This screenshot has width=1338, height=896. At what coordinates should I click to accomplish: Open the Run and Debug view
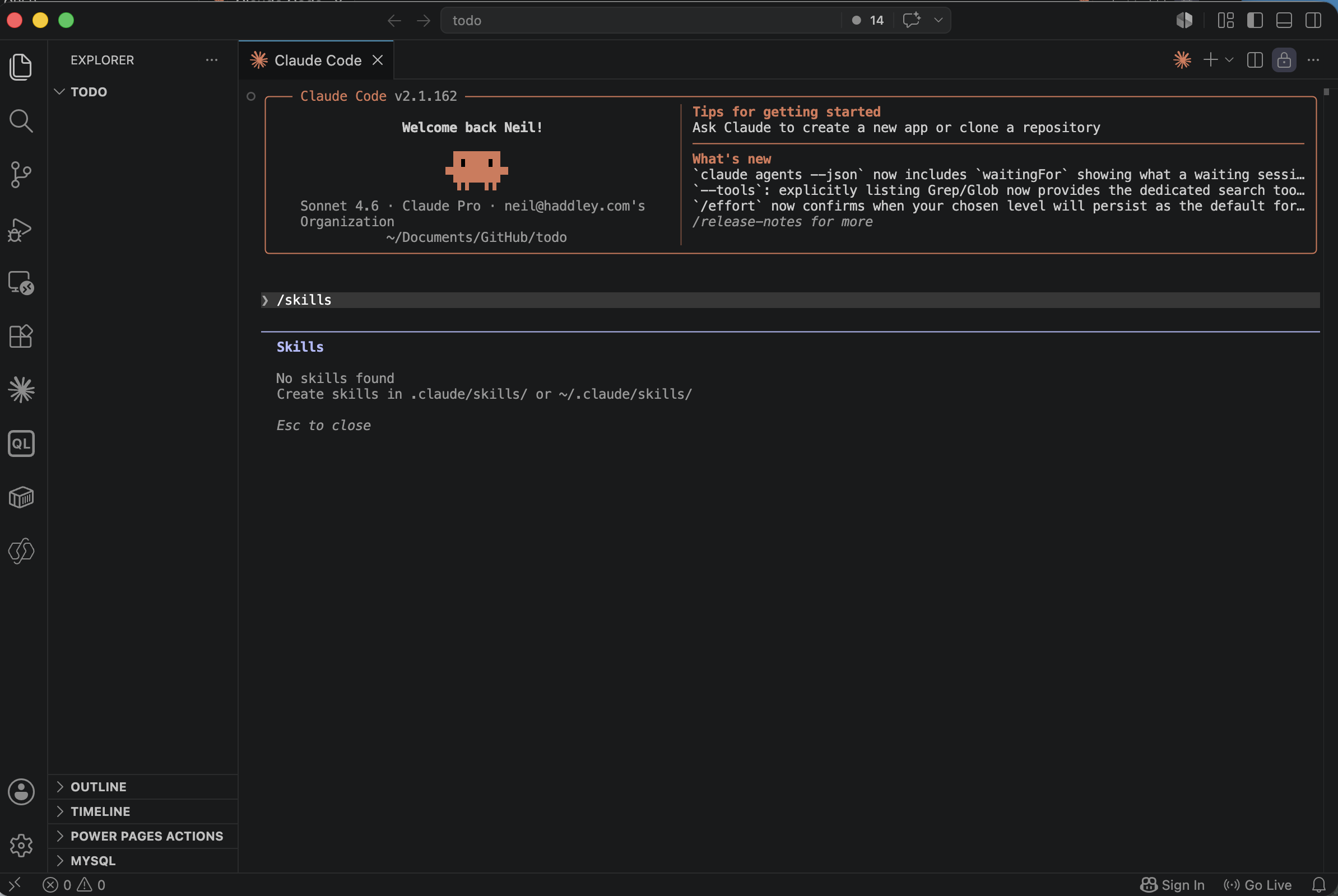(21, 230)
